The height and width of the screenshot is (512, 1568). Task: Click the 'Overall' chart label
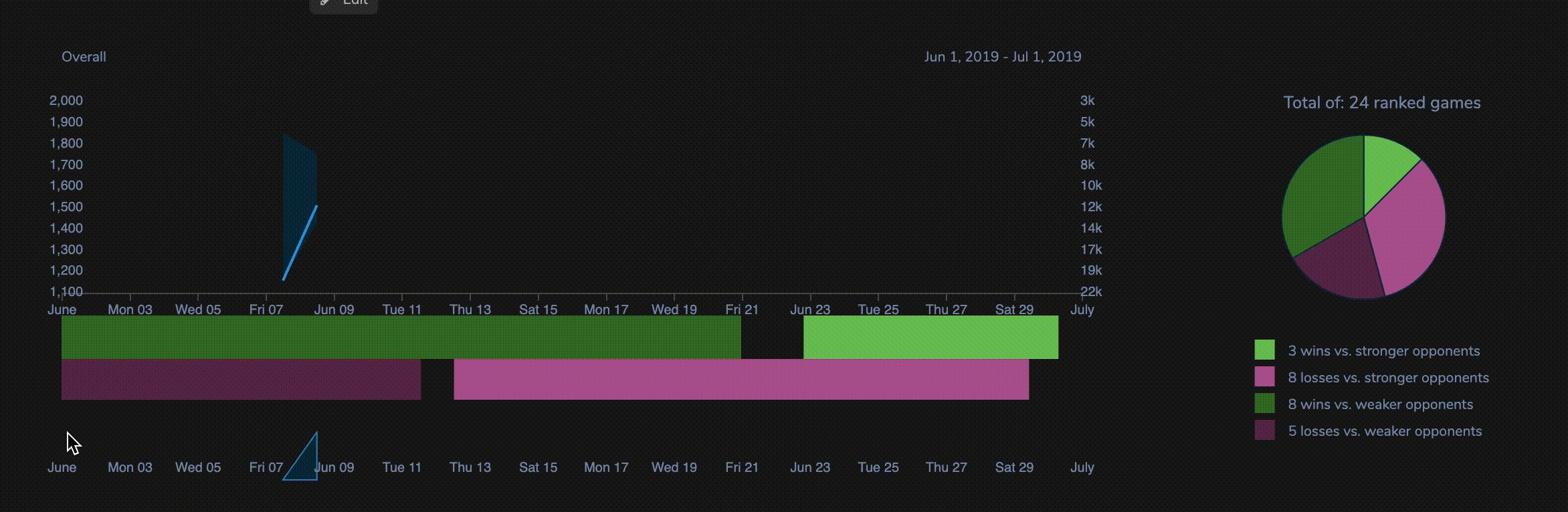click(x=84, y=57)
